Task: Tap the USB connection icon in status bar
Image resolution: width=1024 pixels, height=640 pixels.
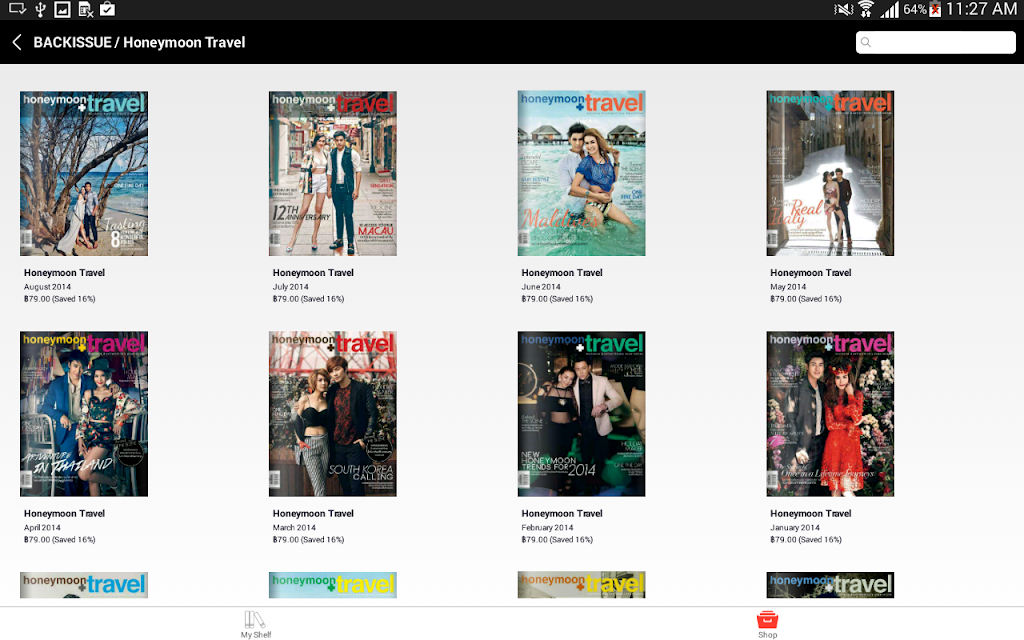Action: tap(40, 9)
